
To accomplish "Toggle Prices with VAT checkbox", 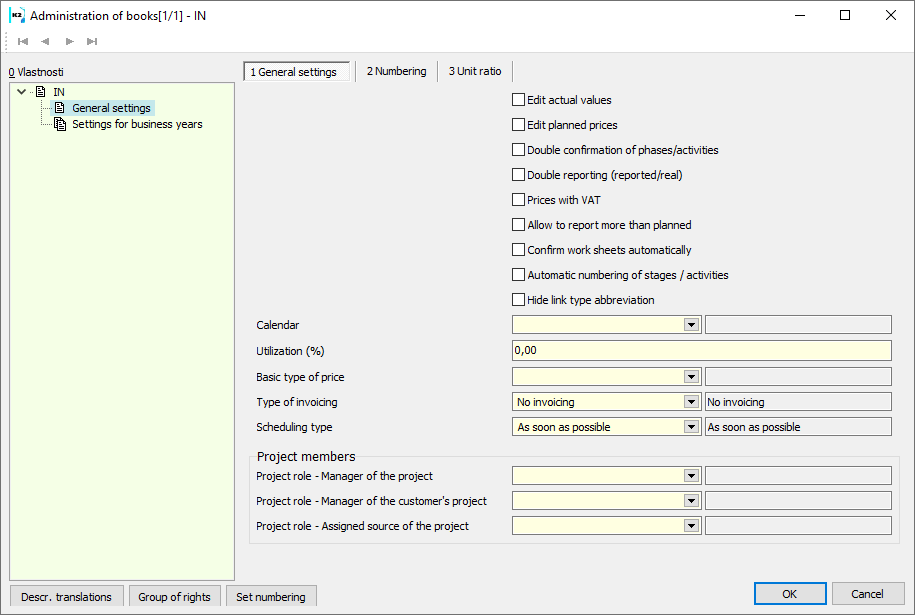I will (x=518, y=200).
